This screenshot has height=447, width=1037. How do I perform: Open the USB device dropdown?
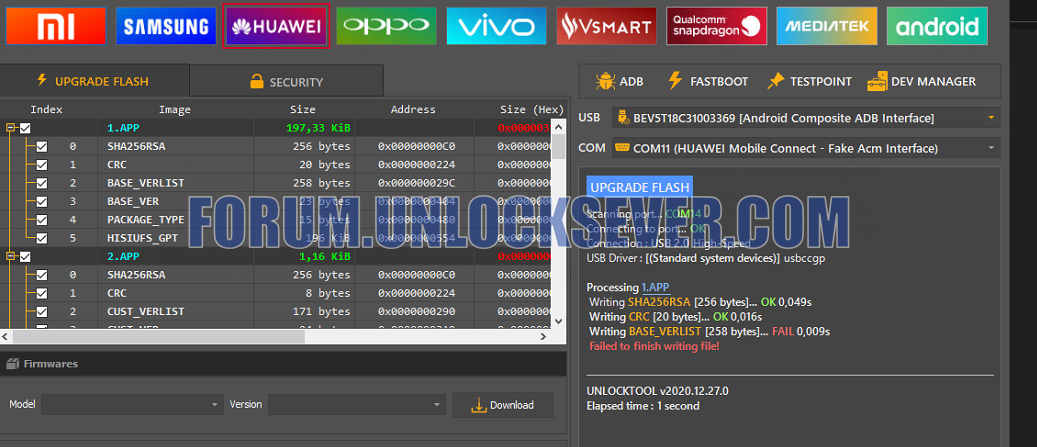click(x=806, y=118)
